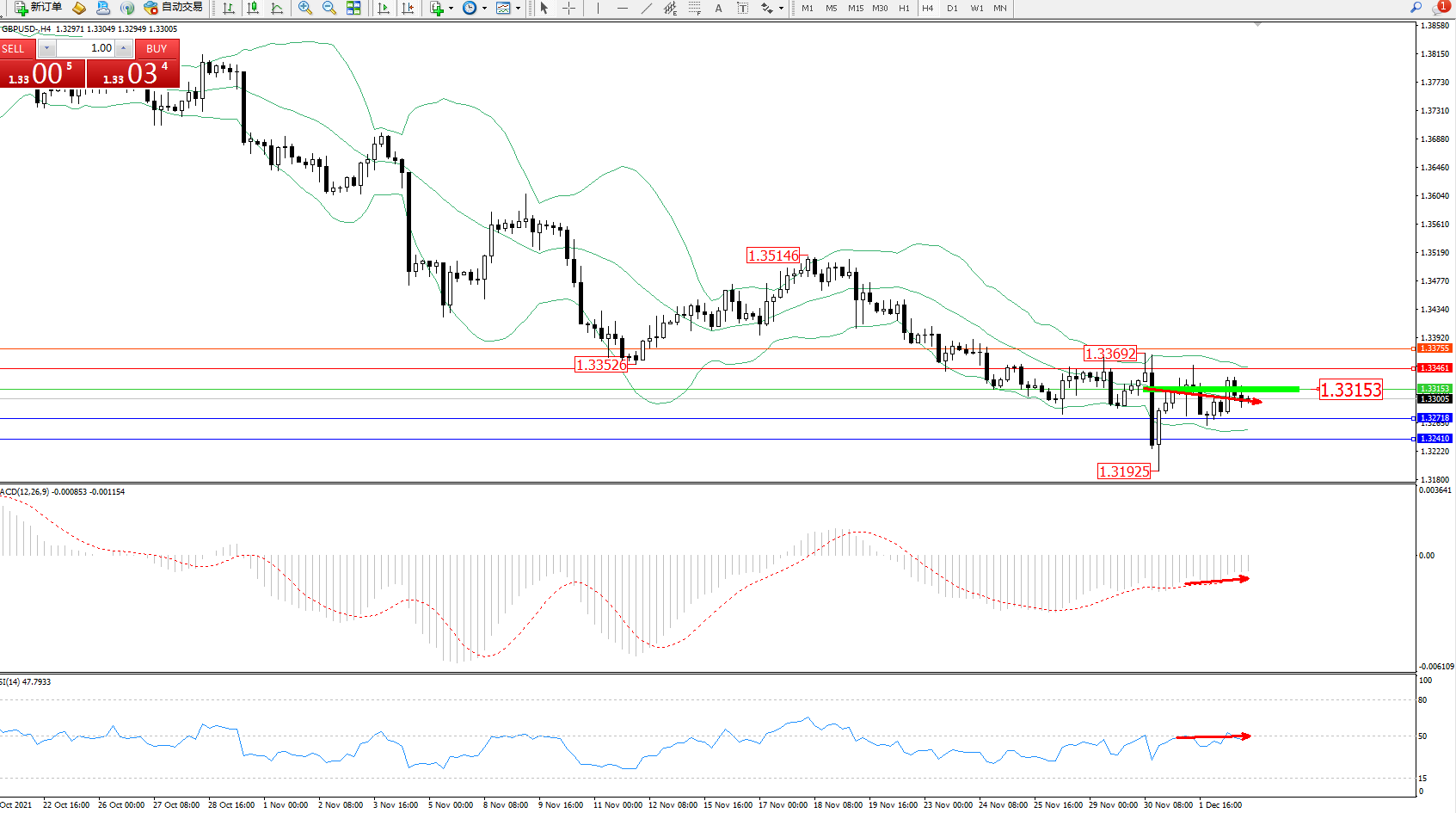Open the indicators list dropdown arrow
This screenshot has width=1456, height=813.
[x=451, y=9]
